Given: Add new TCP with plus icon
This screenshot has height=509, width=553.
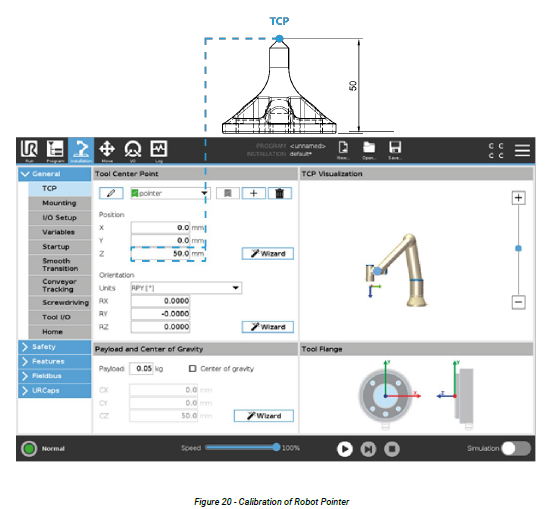Looking at the screenshot, I should (x=254, y=193).
